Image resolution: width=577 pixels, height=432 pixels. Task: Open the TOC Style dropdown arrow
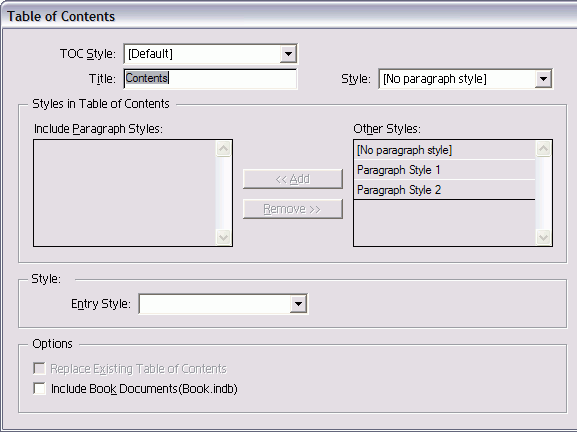point(288,54)
